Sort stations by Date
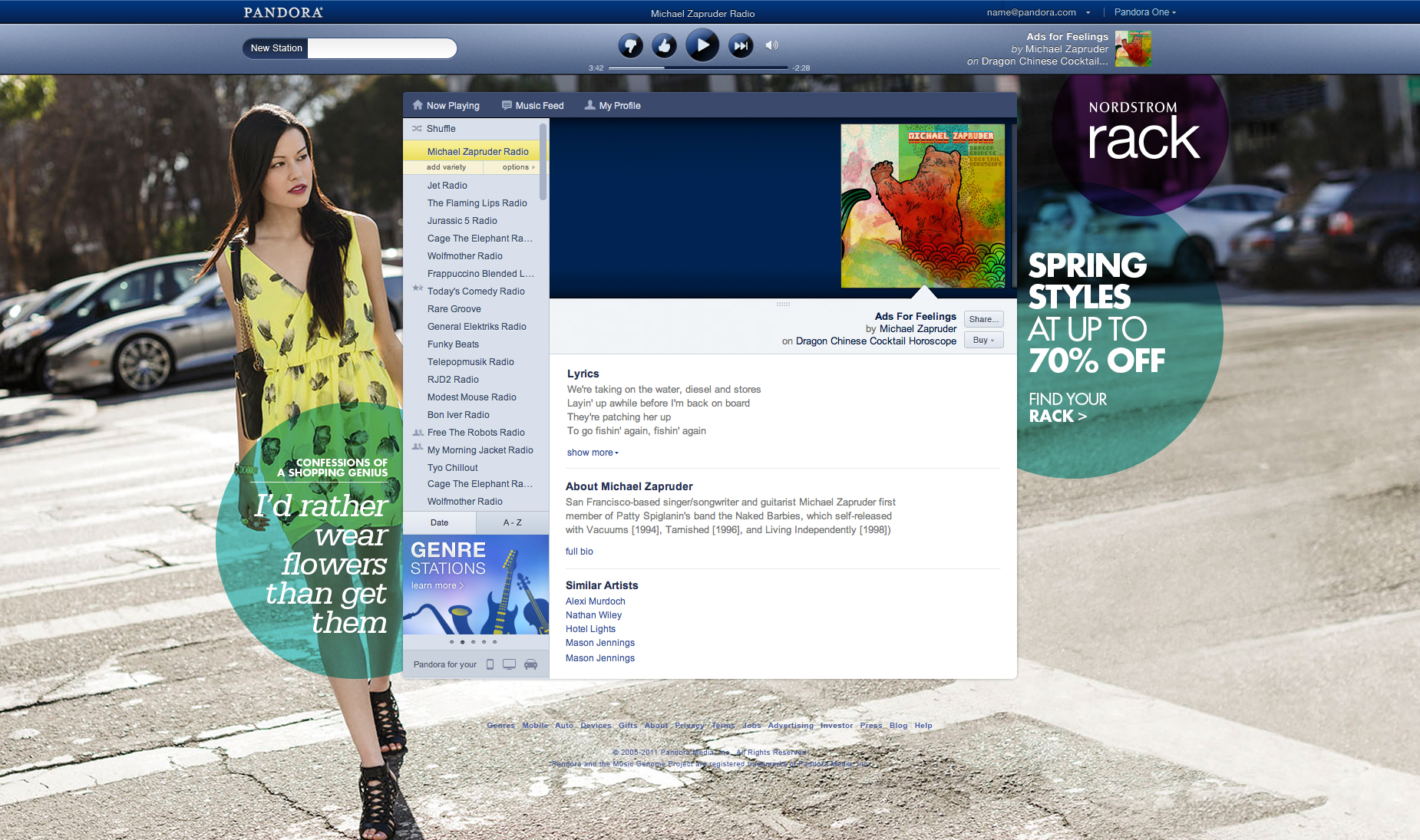1420x840 pixels. pos(439,522)
